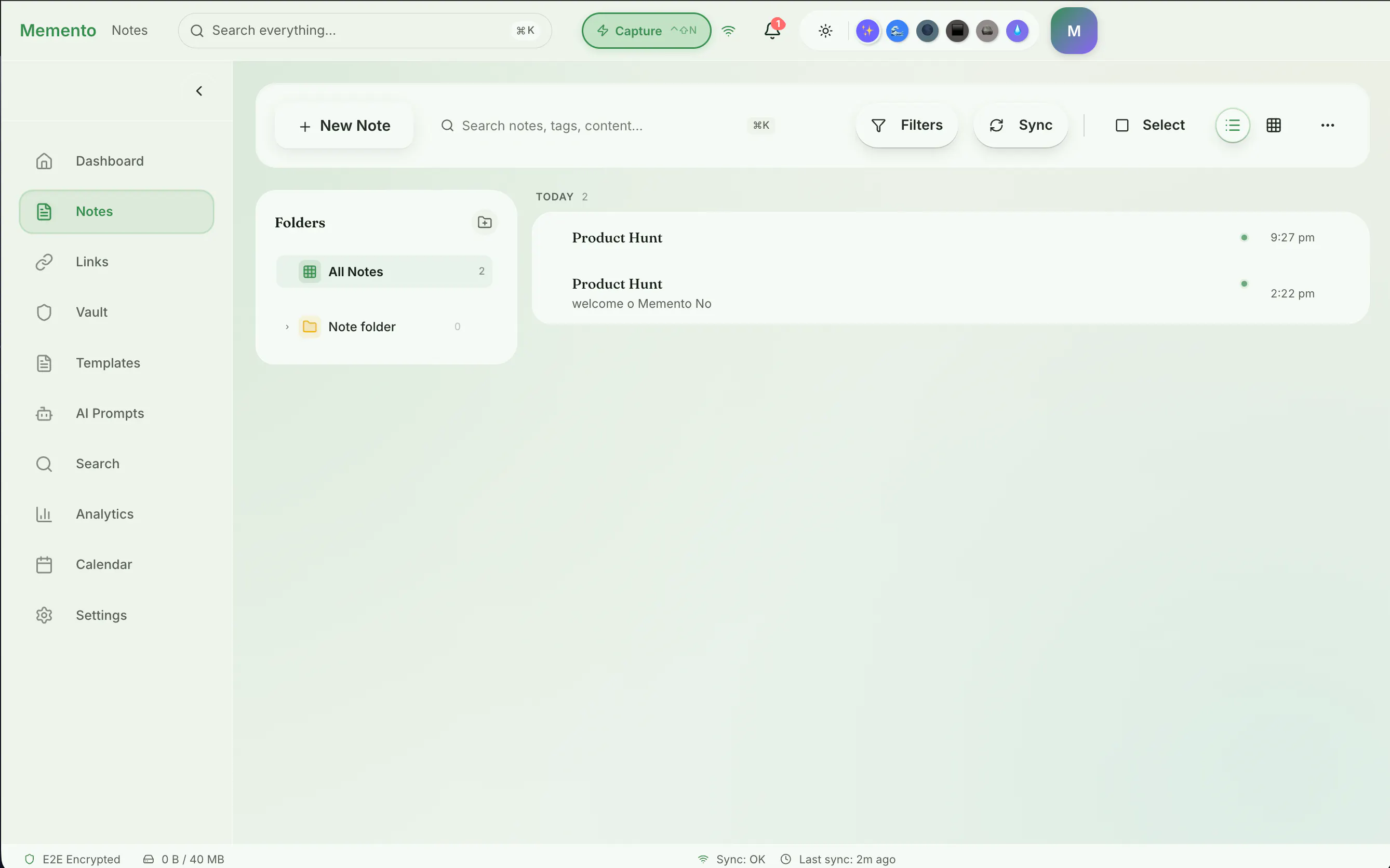This screenshot has width=1390, height=868.
Task: Click the 0 B / 40 MB storage status
Action: click(x=184, y=859)
